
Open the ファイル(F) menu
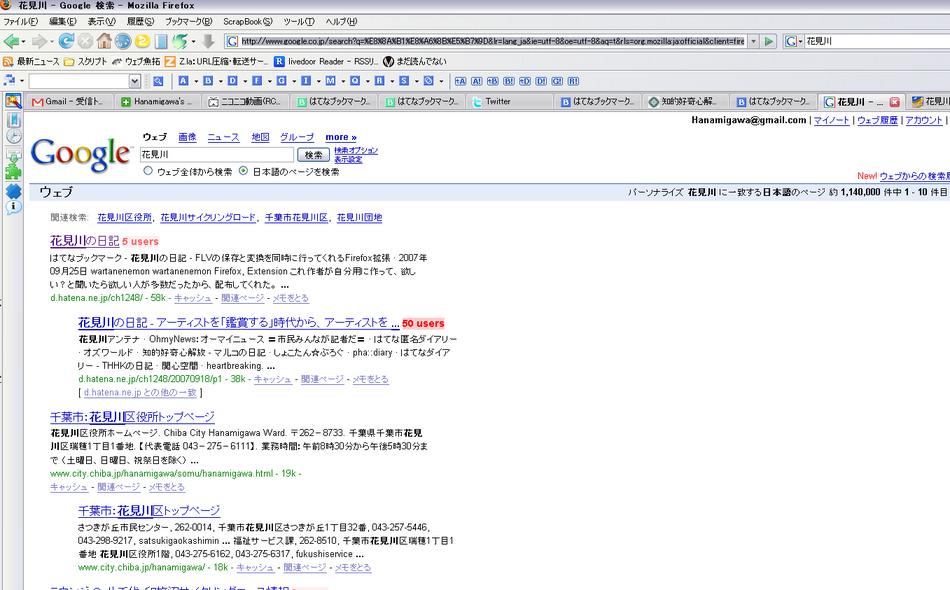[21, 21]
